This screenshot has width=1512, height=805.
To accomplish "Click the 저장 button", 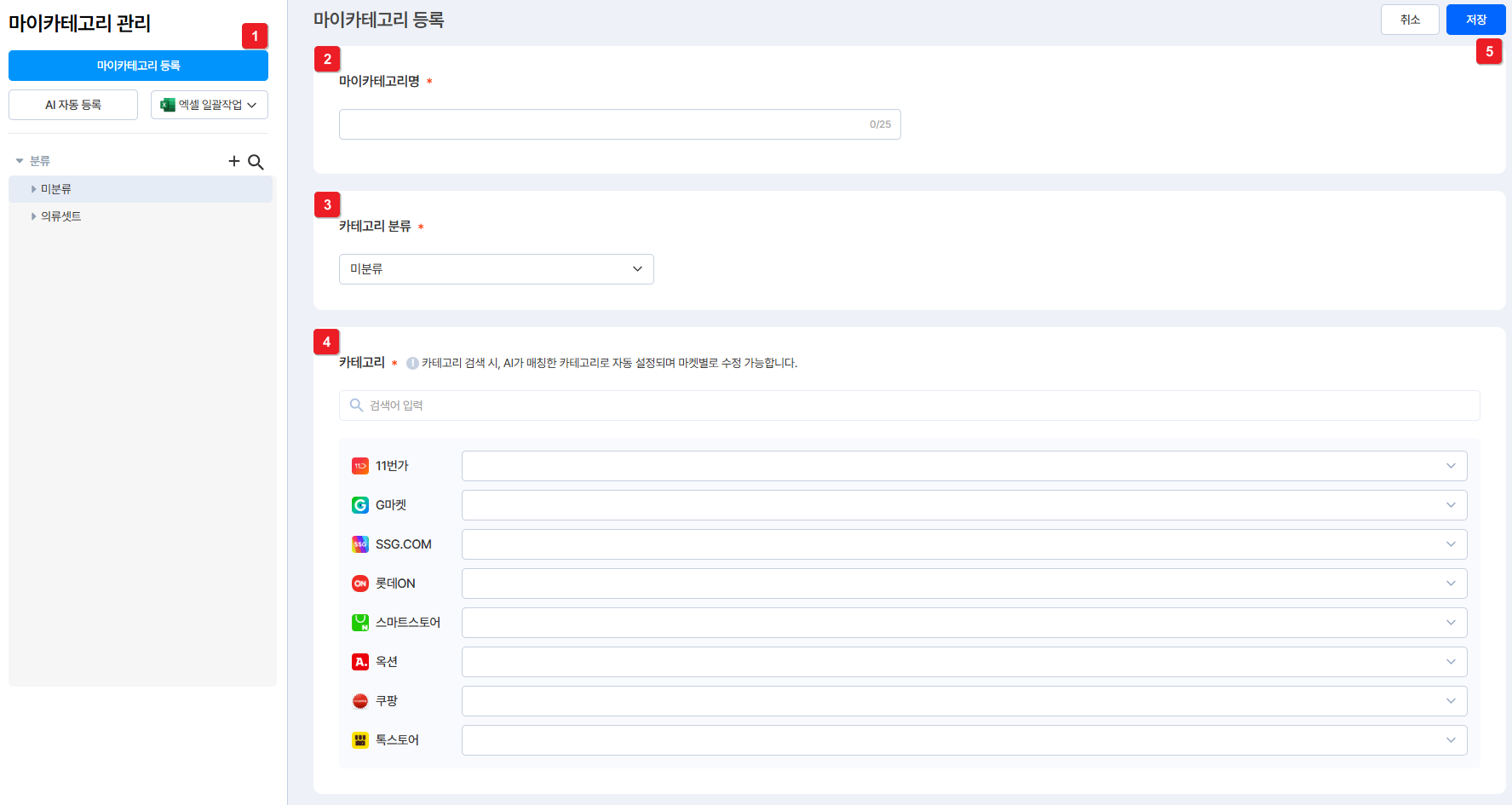I will [x=1476, y=20].
